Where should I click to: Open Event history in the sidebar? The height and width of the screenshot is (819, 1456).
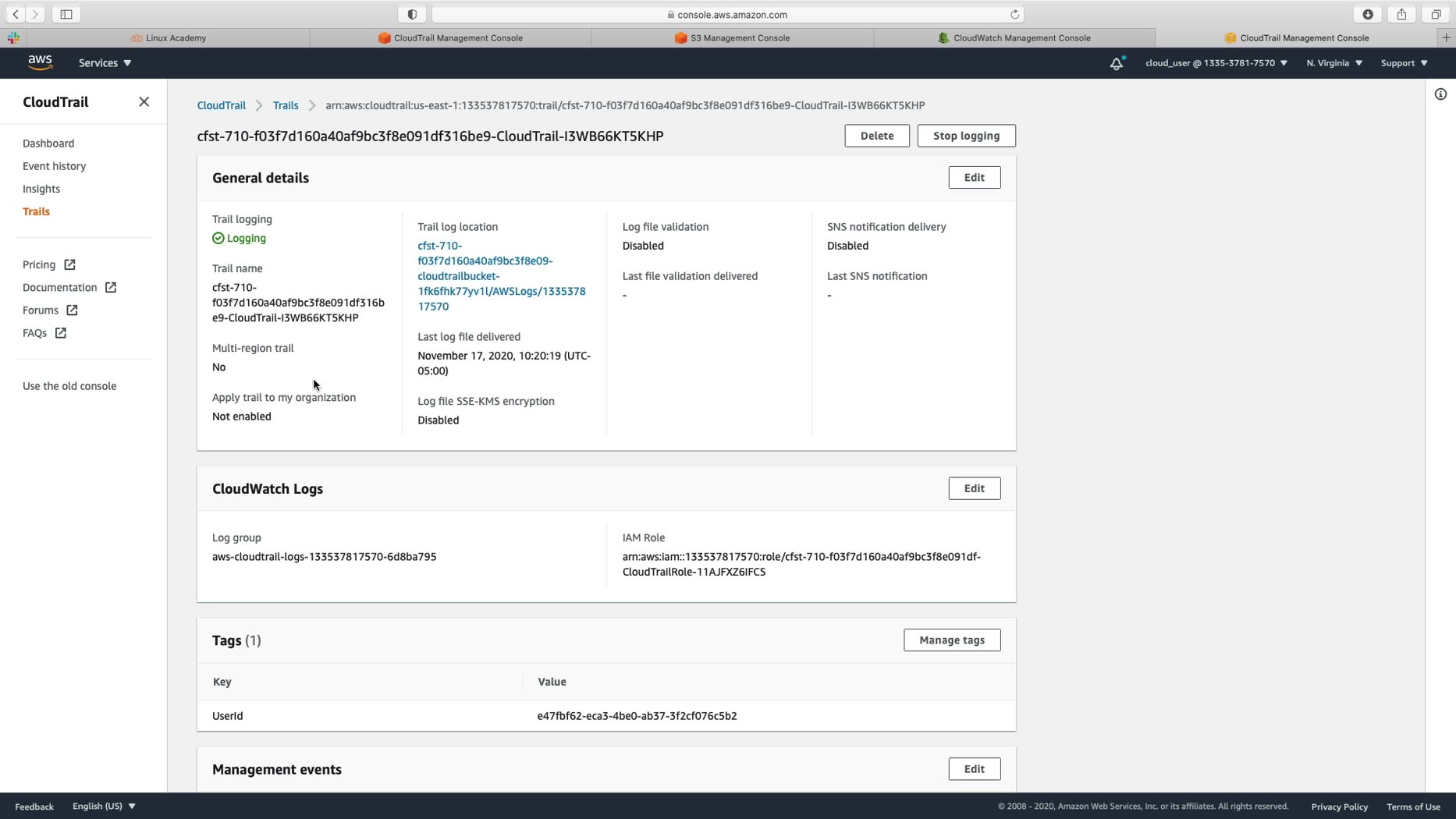coord(54,166)
